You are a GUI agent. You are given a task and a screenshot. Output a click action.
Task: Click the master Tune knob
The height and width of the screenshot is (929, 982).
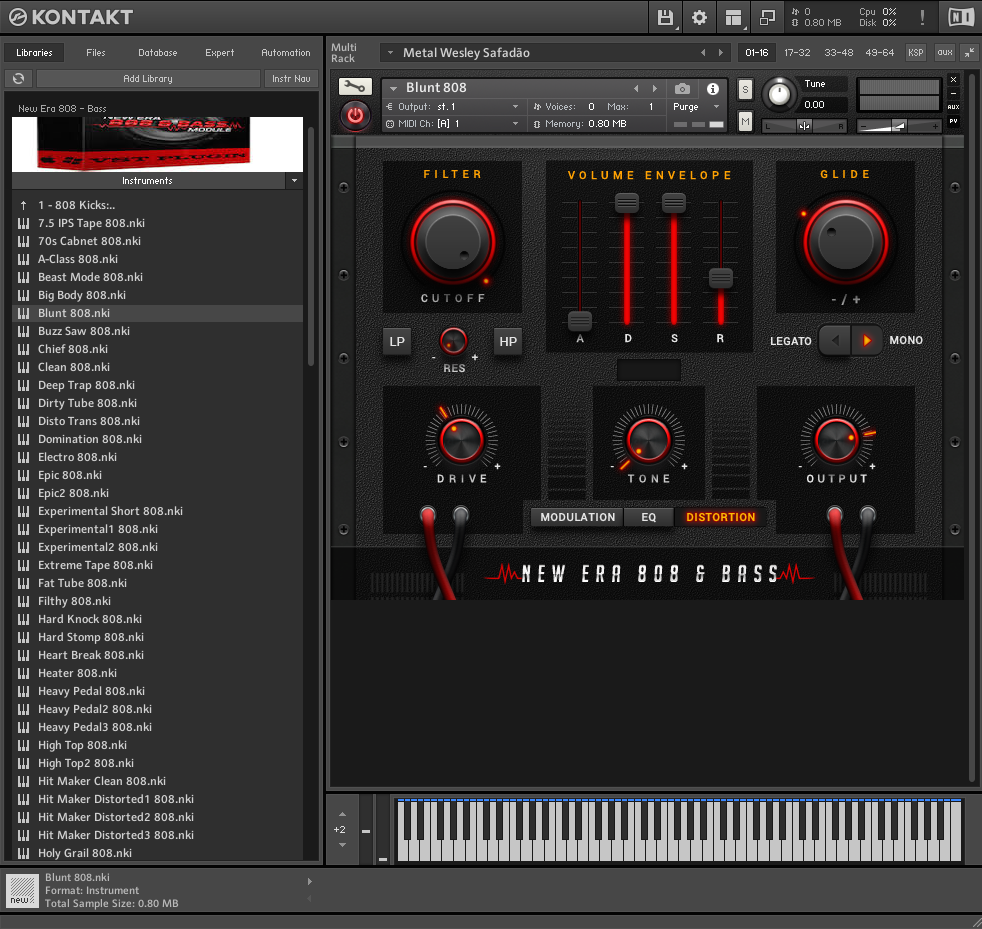point(779,95)
